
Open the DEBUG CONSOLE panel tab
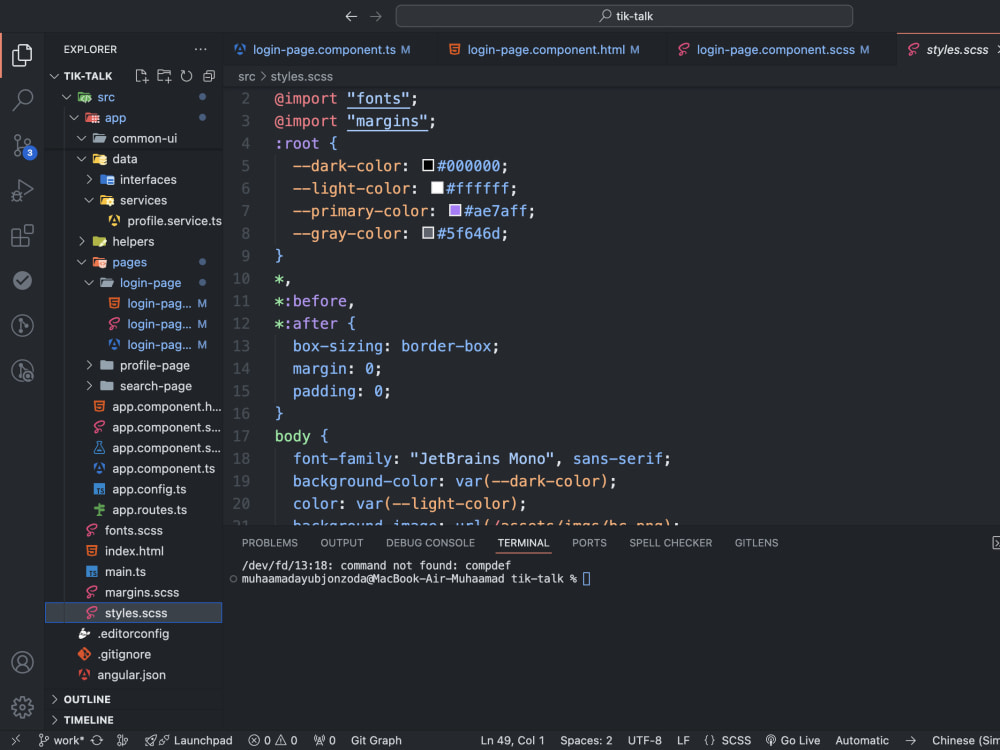(x=430, y=543)
